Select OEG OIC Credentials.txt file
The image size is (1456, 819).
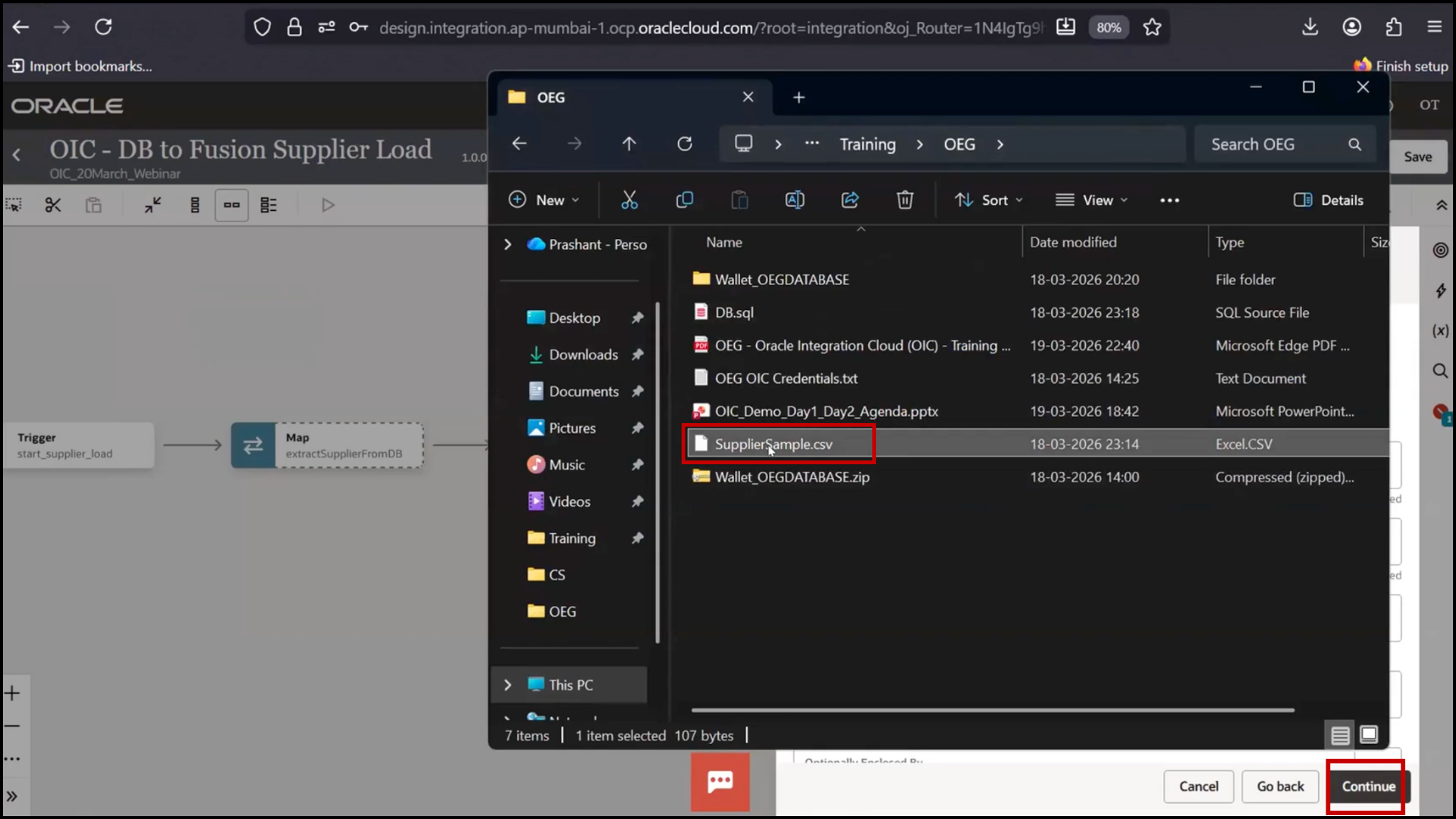(x=1036, y=378)
